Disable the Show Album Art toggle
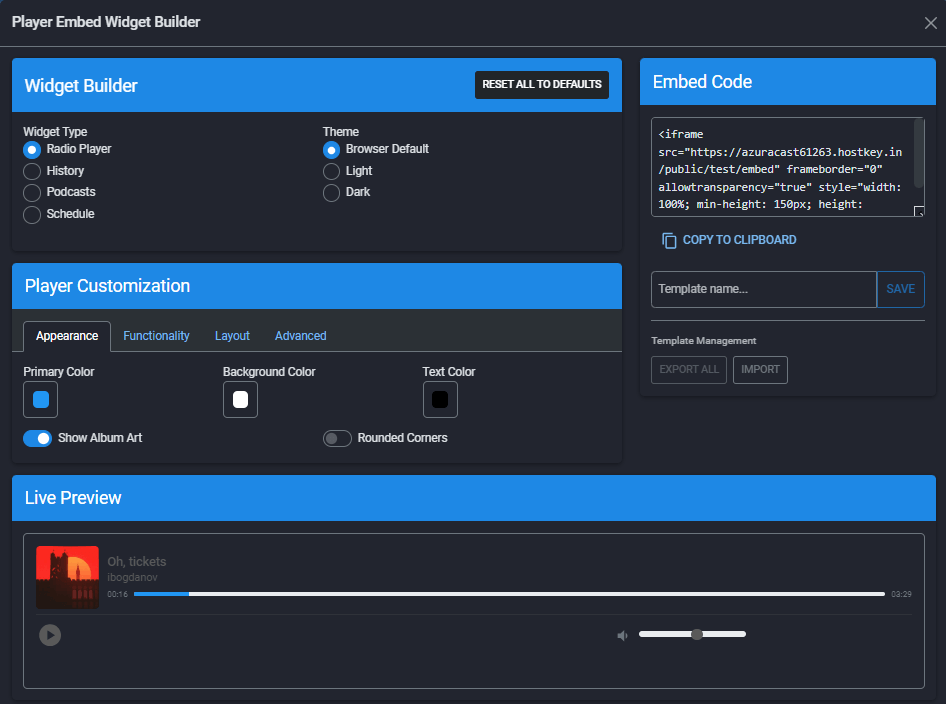The height and width of the screenshot is (704, 946). 38,438
